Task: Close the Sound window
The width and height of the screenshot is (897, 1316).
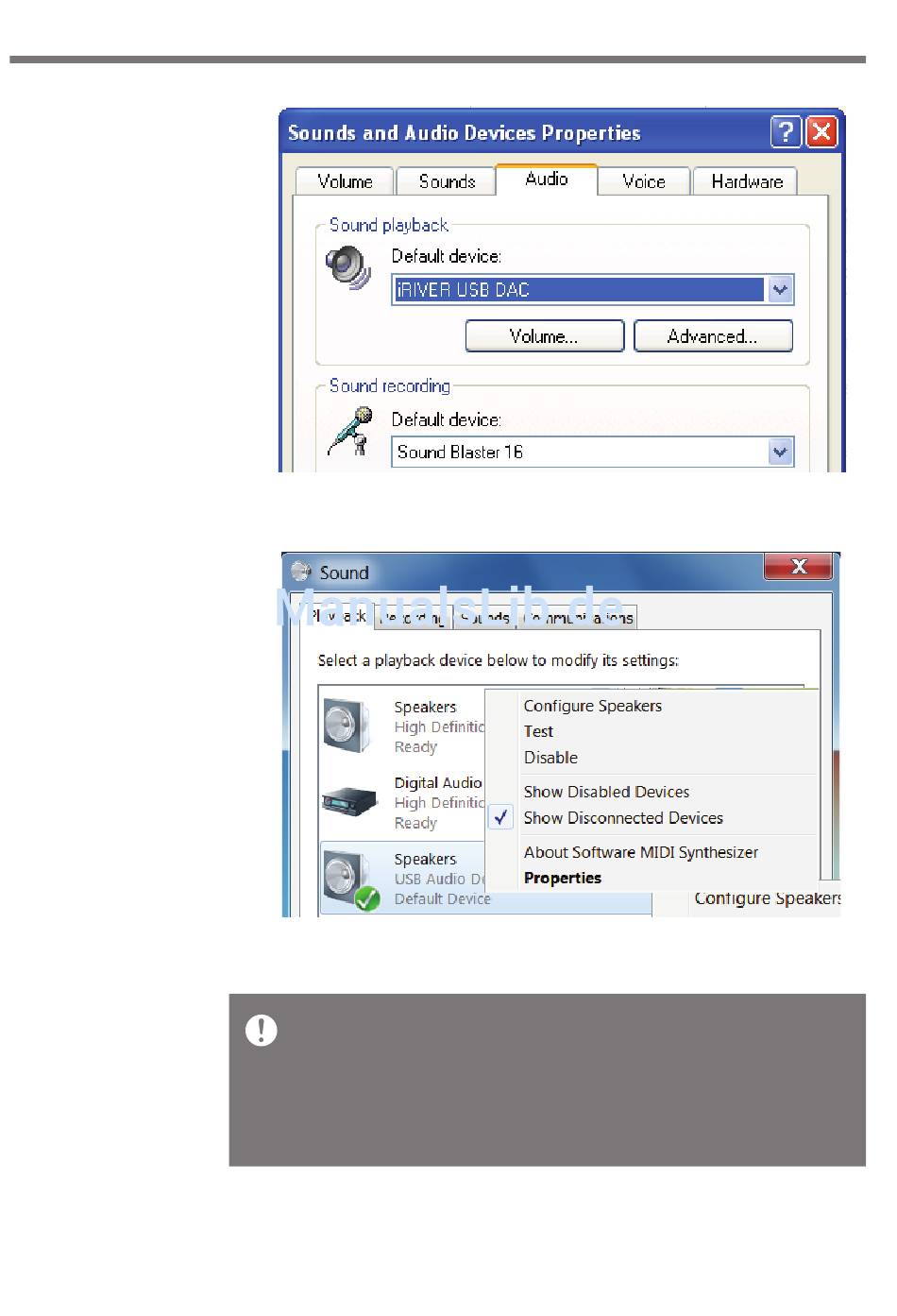Action: [799, 566]
